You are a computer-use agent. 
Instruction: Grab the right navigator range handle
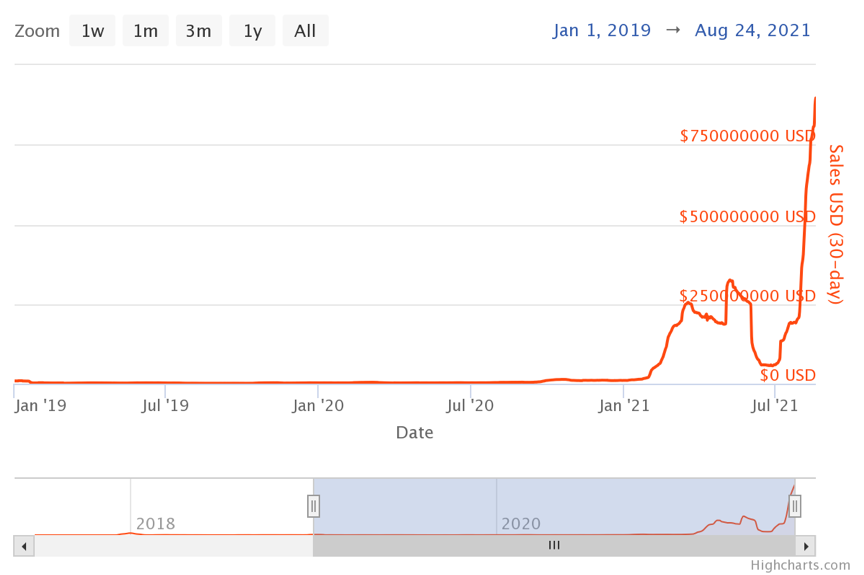tap(795, 506)
